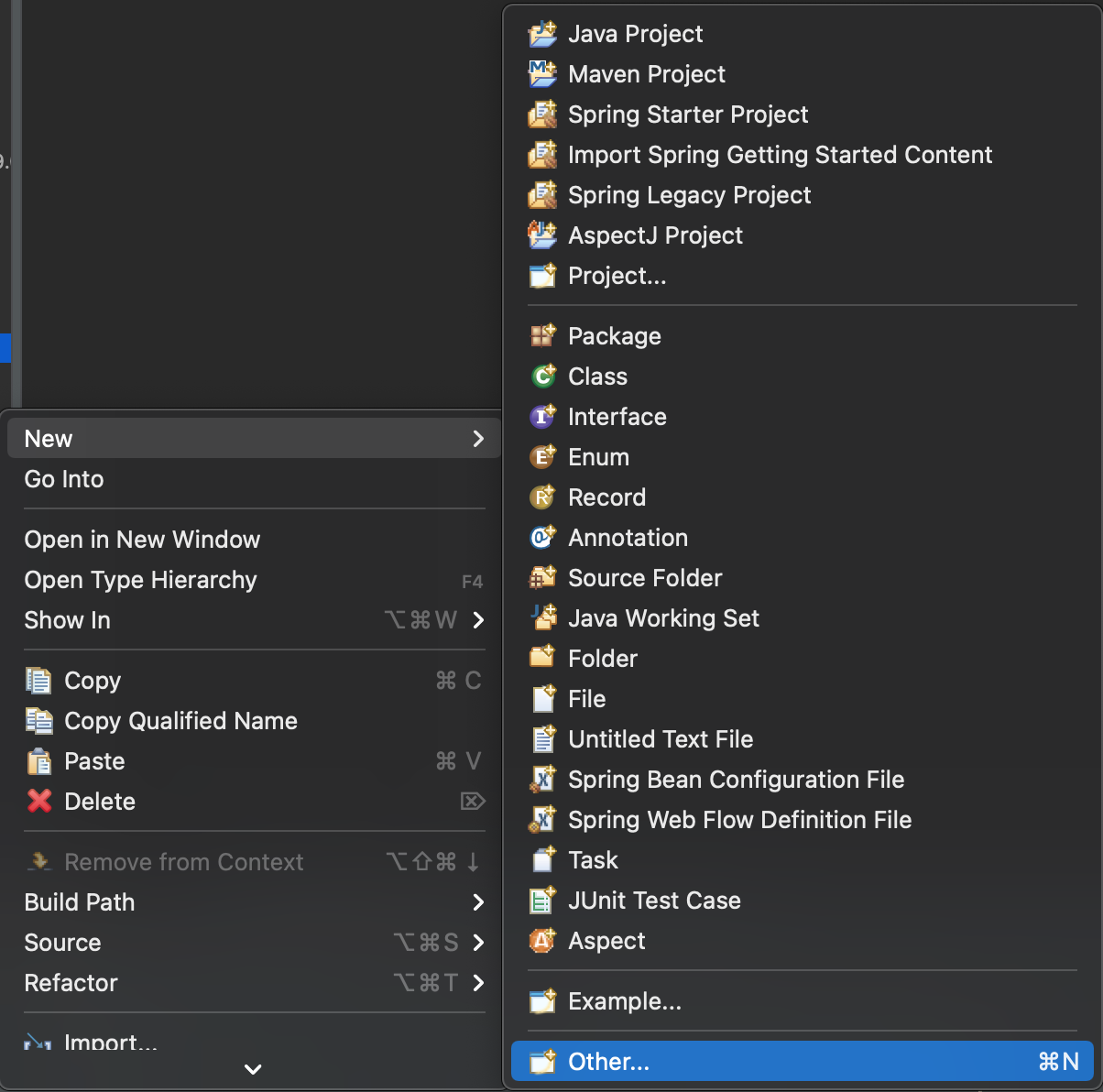Screen dimensions: 1103x1092
Task: Click the Copy icon in context menu
Action: 38,681
